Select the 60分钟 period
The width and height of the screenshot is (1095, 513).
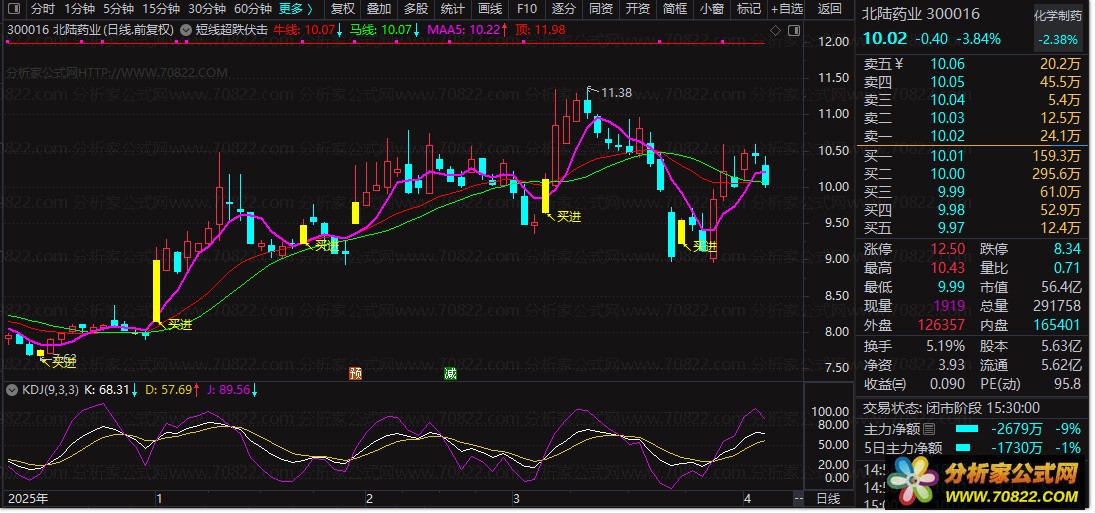[x=253, y=9]
